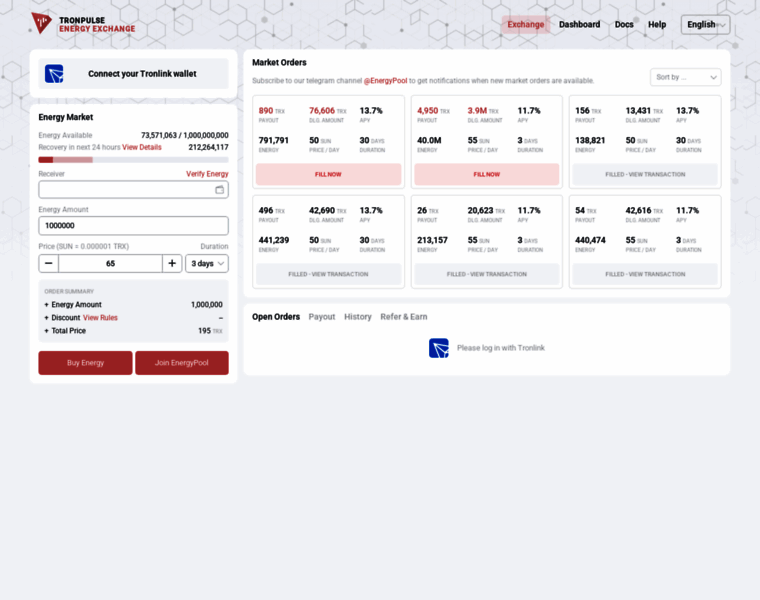
Task: Click the 212,264,117 recovery value
Action: pos(208,147)
